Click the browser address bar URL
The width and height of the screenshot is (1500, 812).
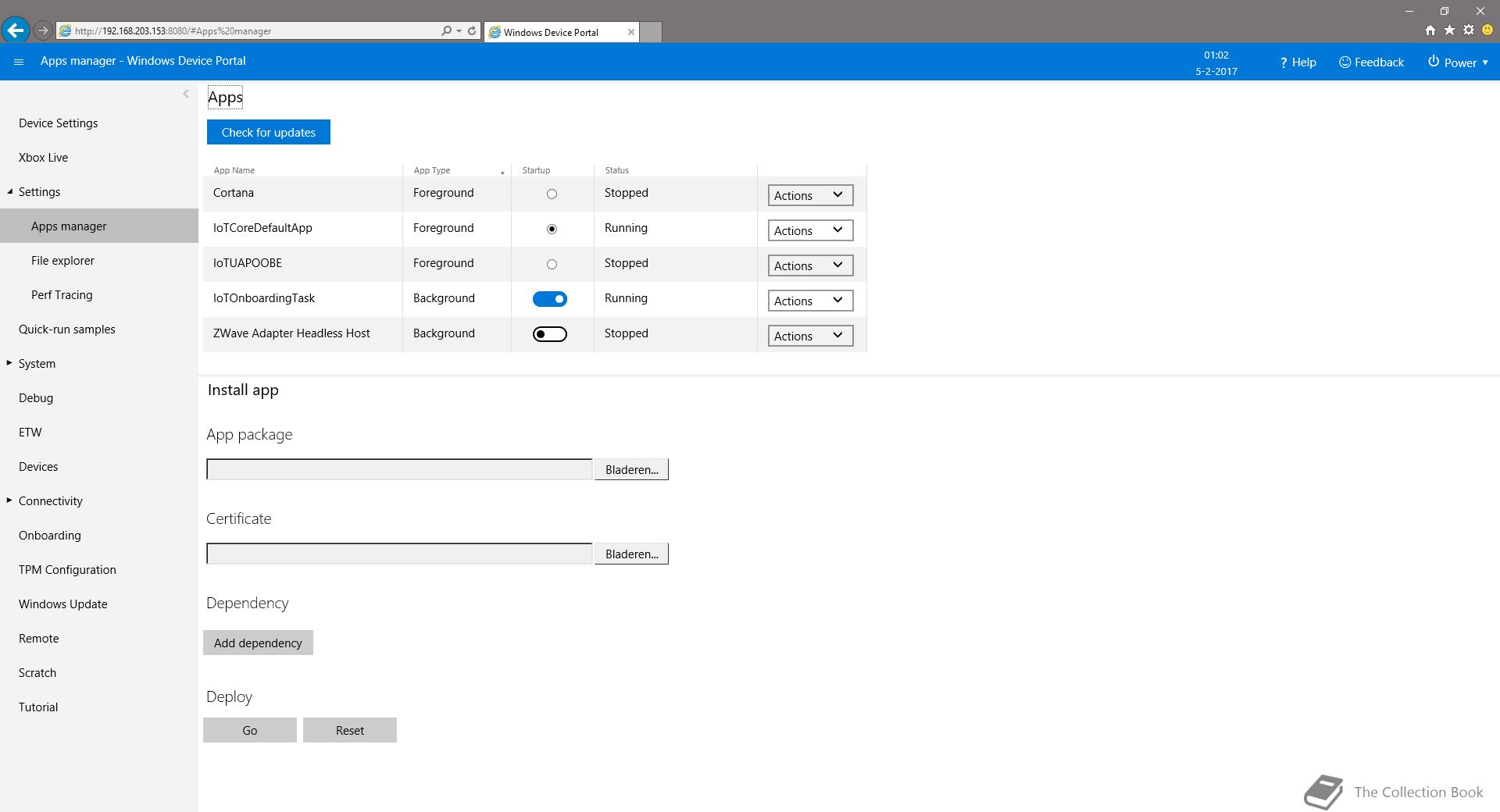pos(173,31)
